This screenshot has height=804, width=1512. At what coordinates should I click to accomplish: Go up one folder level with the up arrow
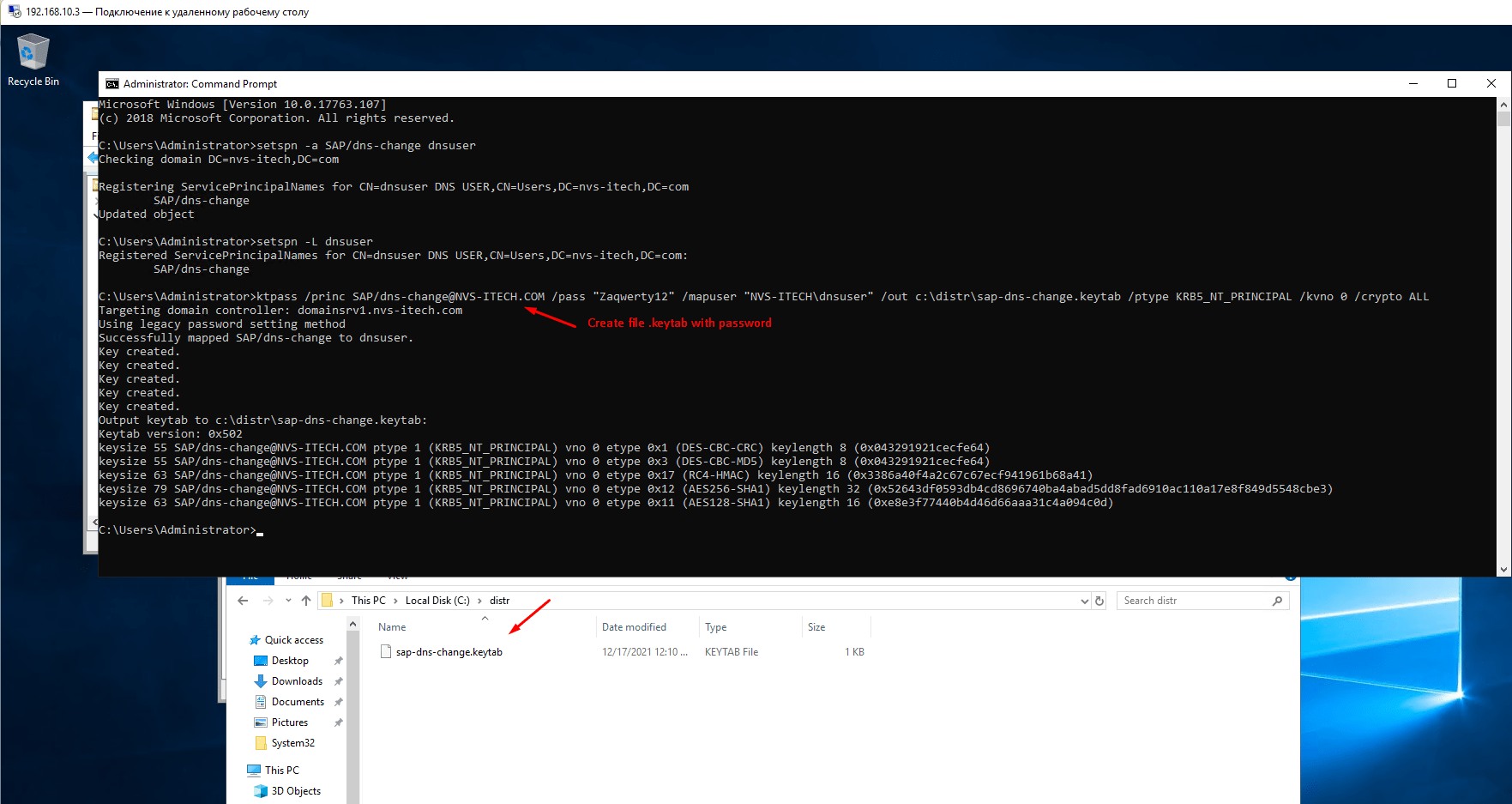click(306, 600)
